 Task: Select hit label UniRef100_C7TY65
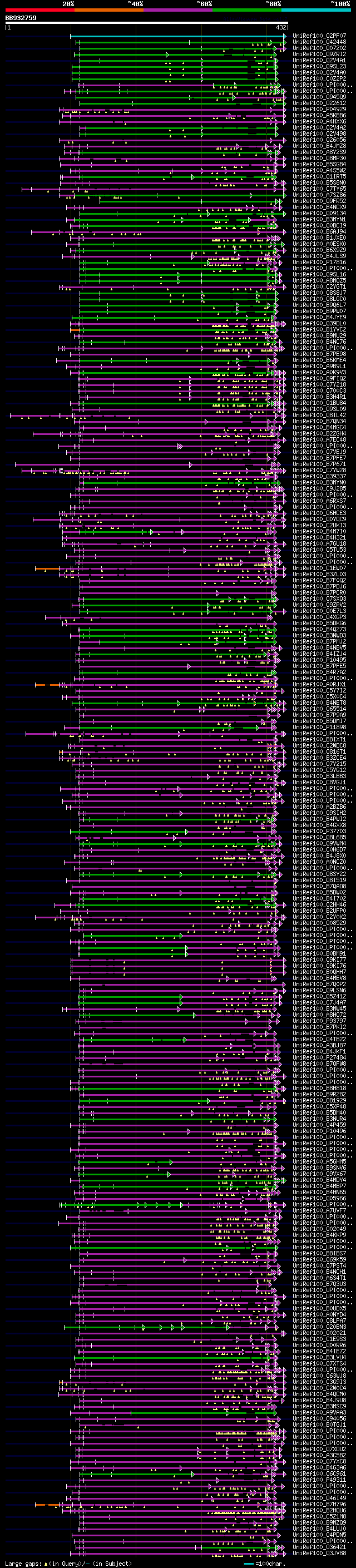tap(319, 189)
